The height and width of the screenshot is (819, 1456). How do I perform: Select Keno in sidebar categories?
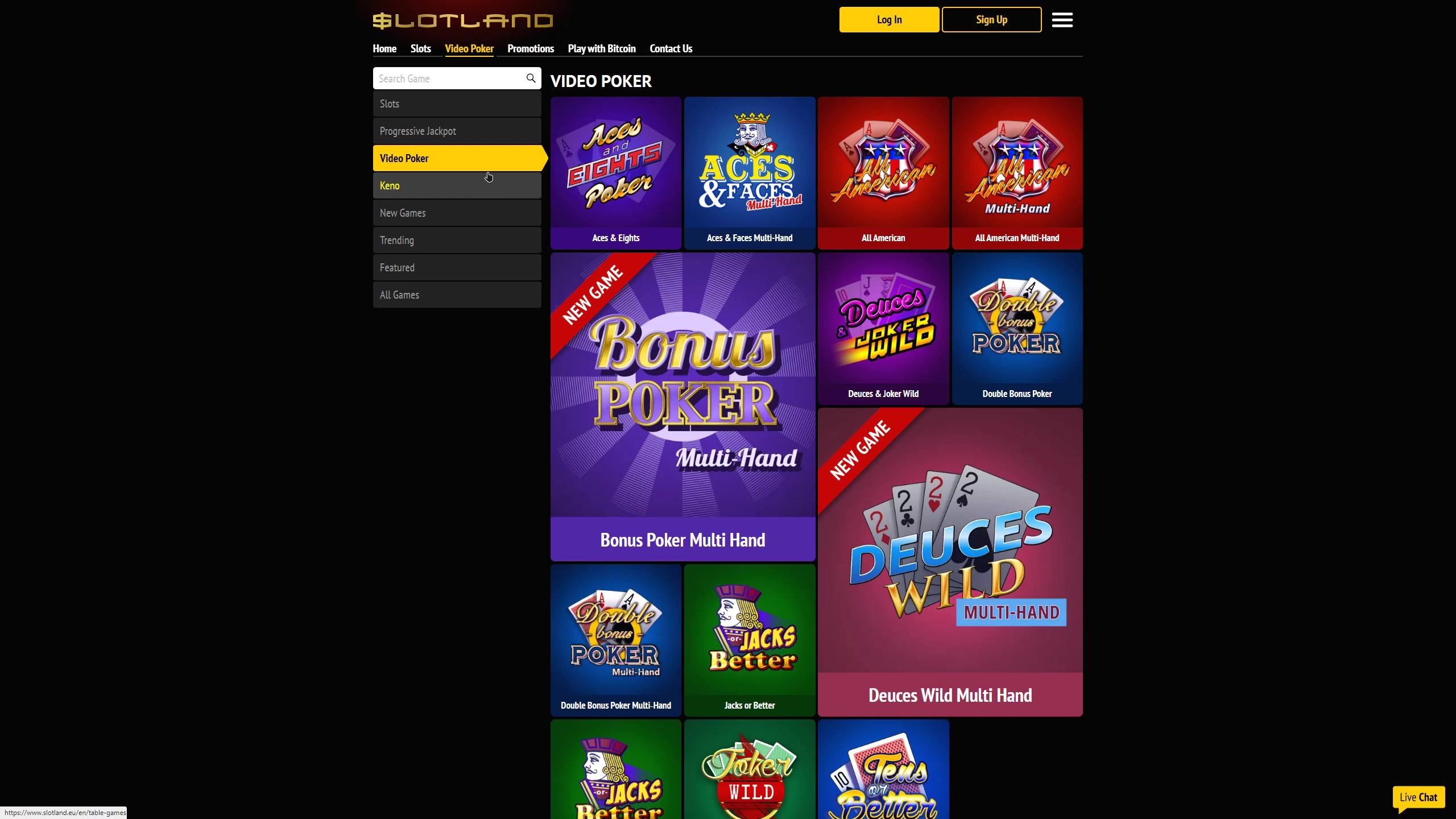(457, 185)
